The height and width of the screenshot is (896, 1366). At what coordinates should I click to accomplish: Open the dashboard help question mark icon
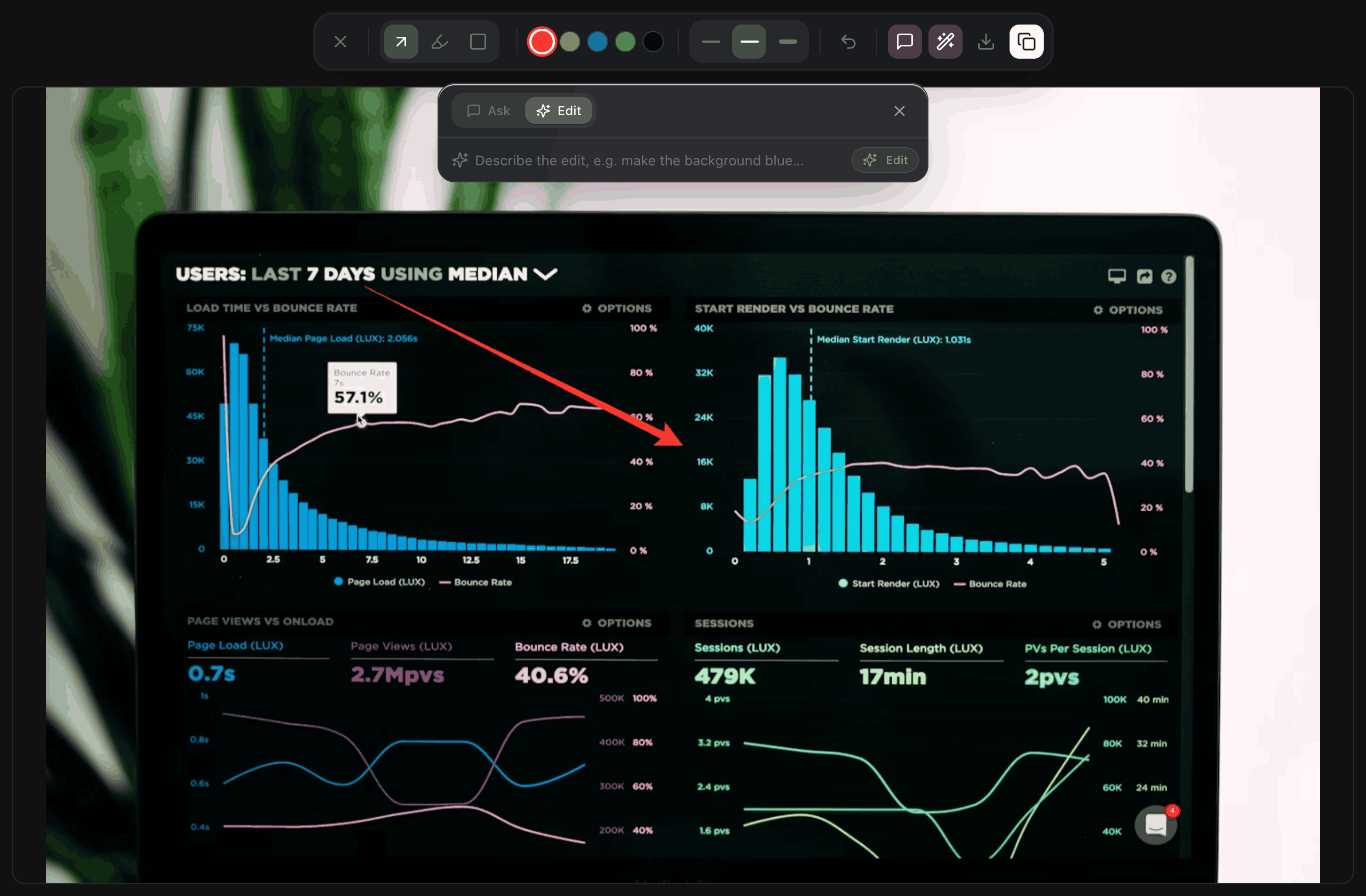coord(1169,276)
